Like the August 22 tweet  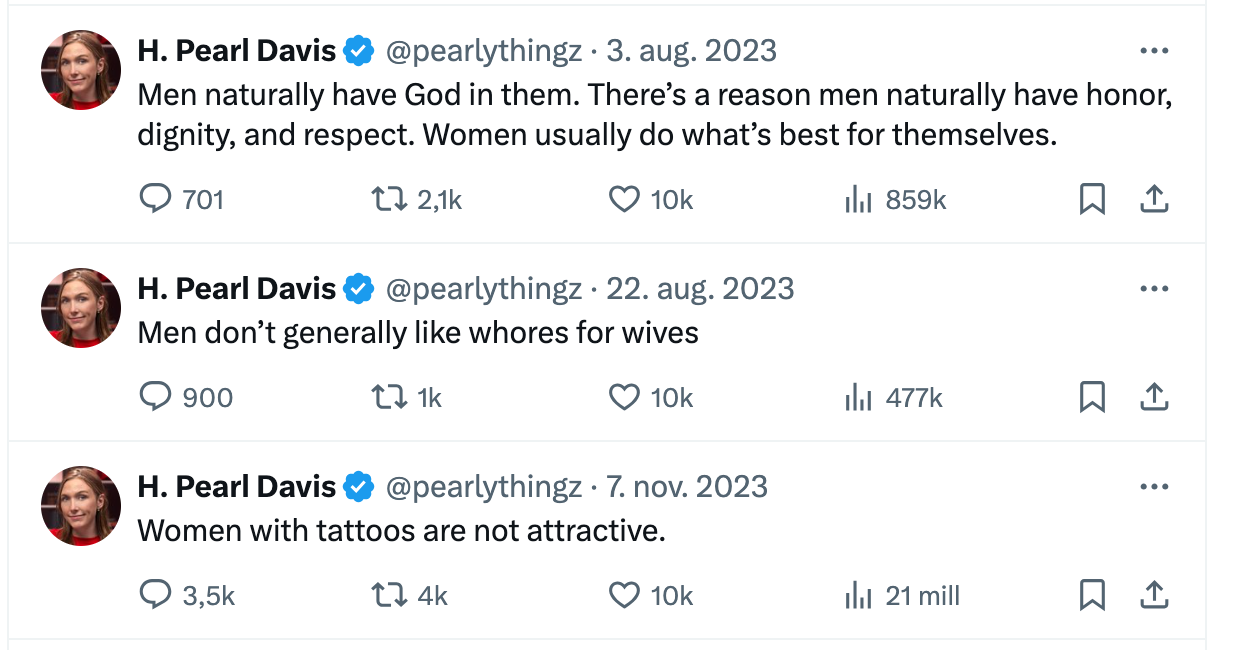click(x=650, y=398)
